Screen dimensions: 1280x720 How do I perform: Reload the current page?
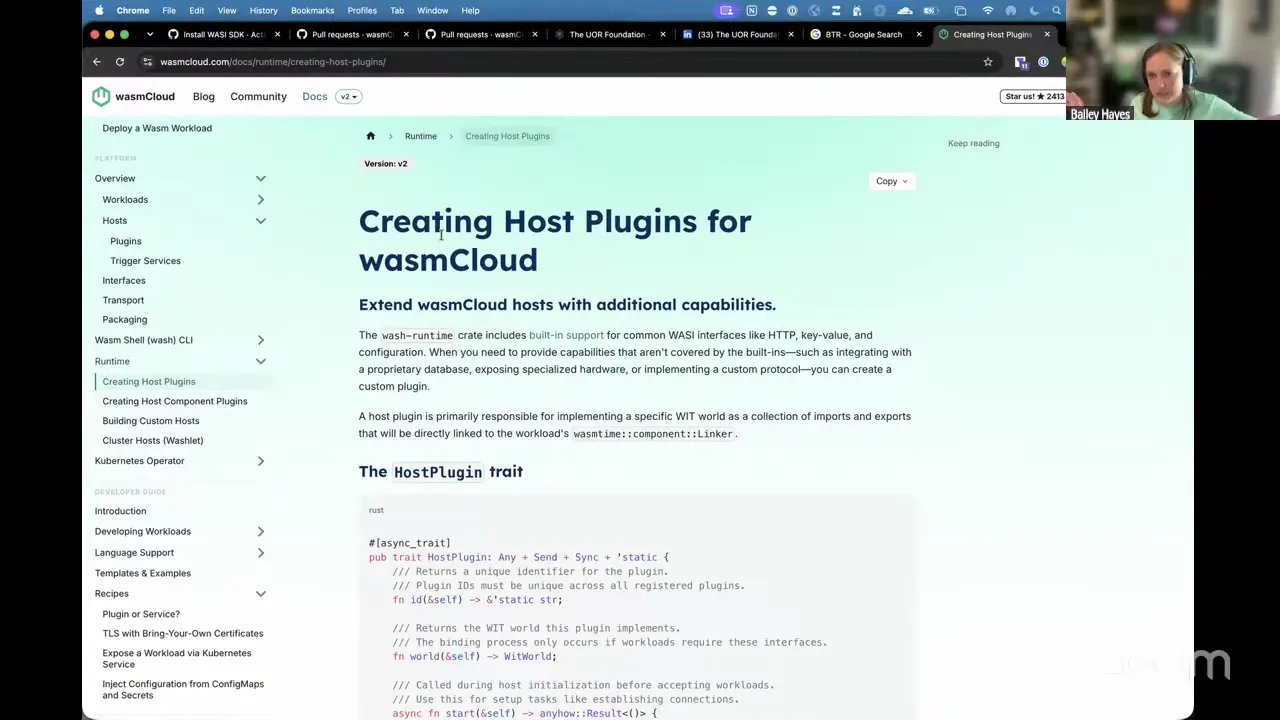pos(120,62)
